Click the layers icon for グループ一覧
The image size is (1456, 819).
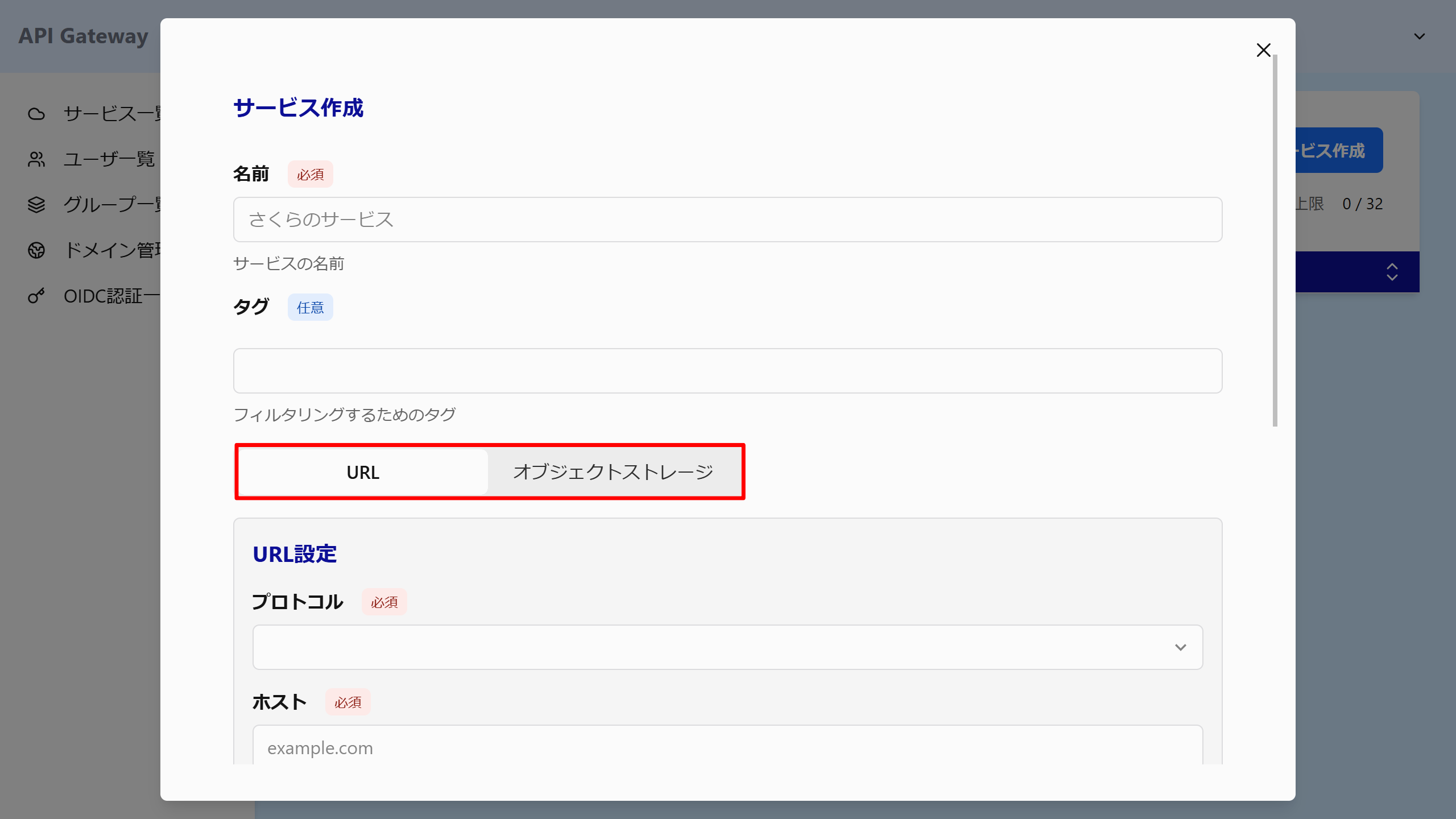click(x=36, y=205)
